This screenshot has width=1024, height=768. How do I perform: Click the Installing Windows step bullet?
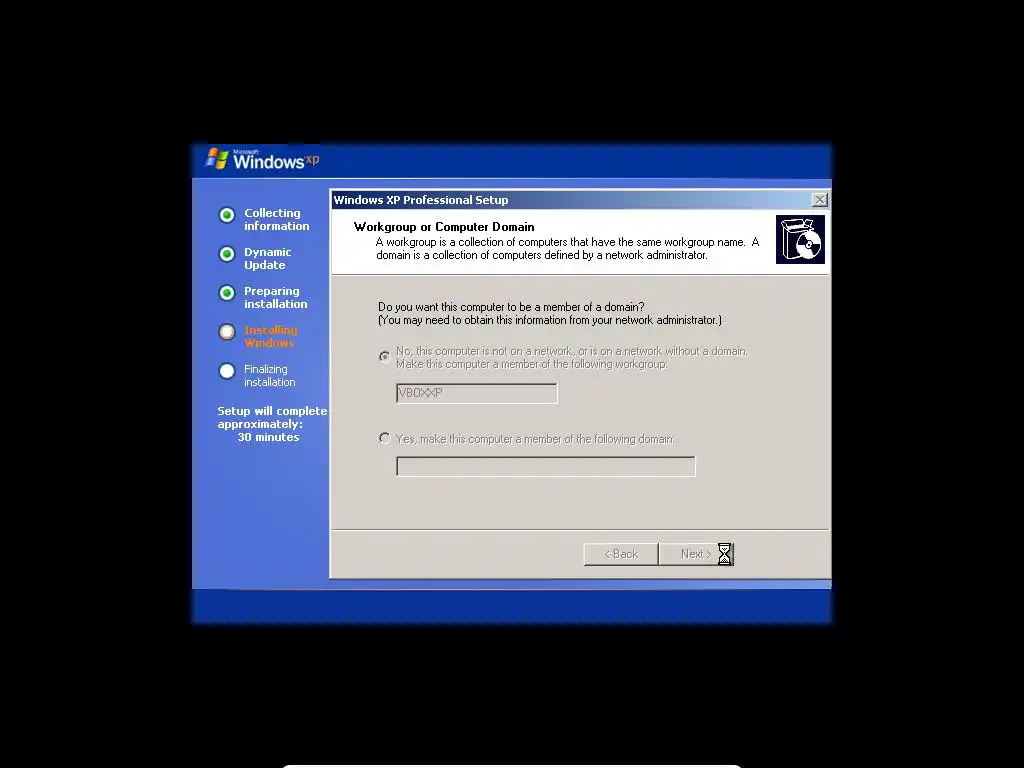227,332
